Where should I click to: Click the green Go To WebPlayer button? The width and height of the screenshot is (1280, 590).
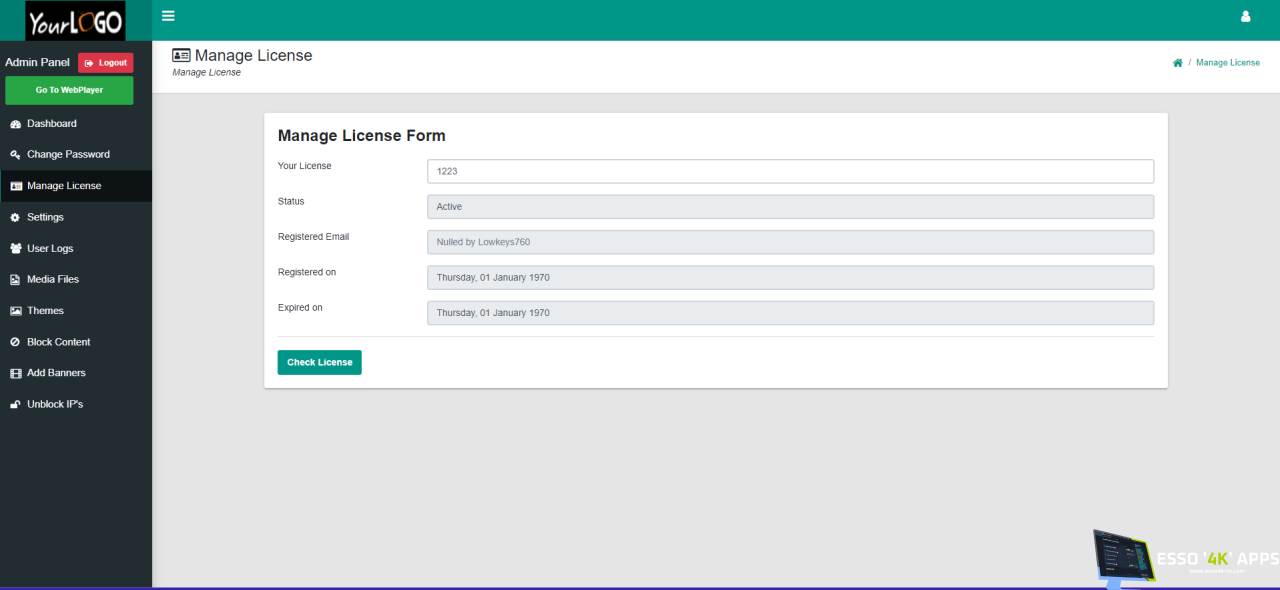69,90
